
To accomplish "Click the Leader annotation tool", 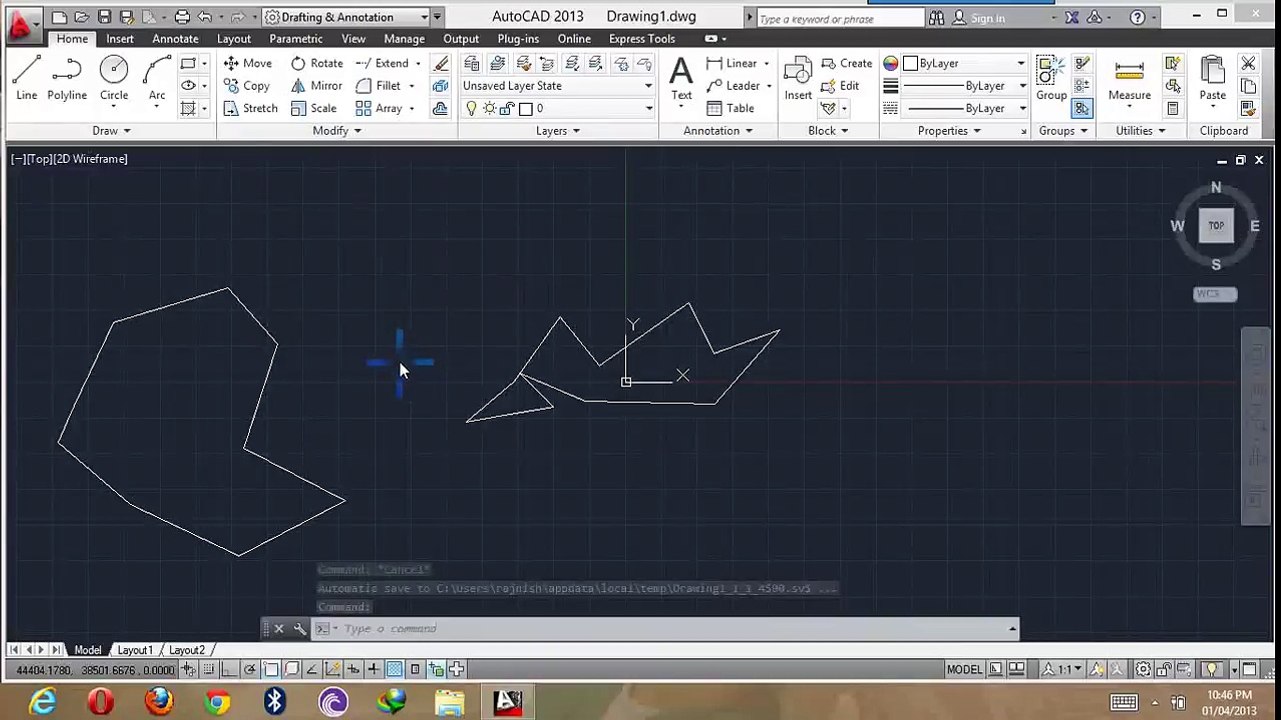I will (733, 86).
